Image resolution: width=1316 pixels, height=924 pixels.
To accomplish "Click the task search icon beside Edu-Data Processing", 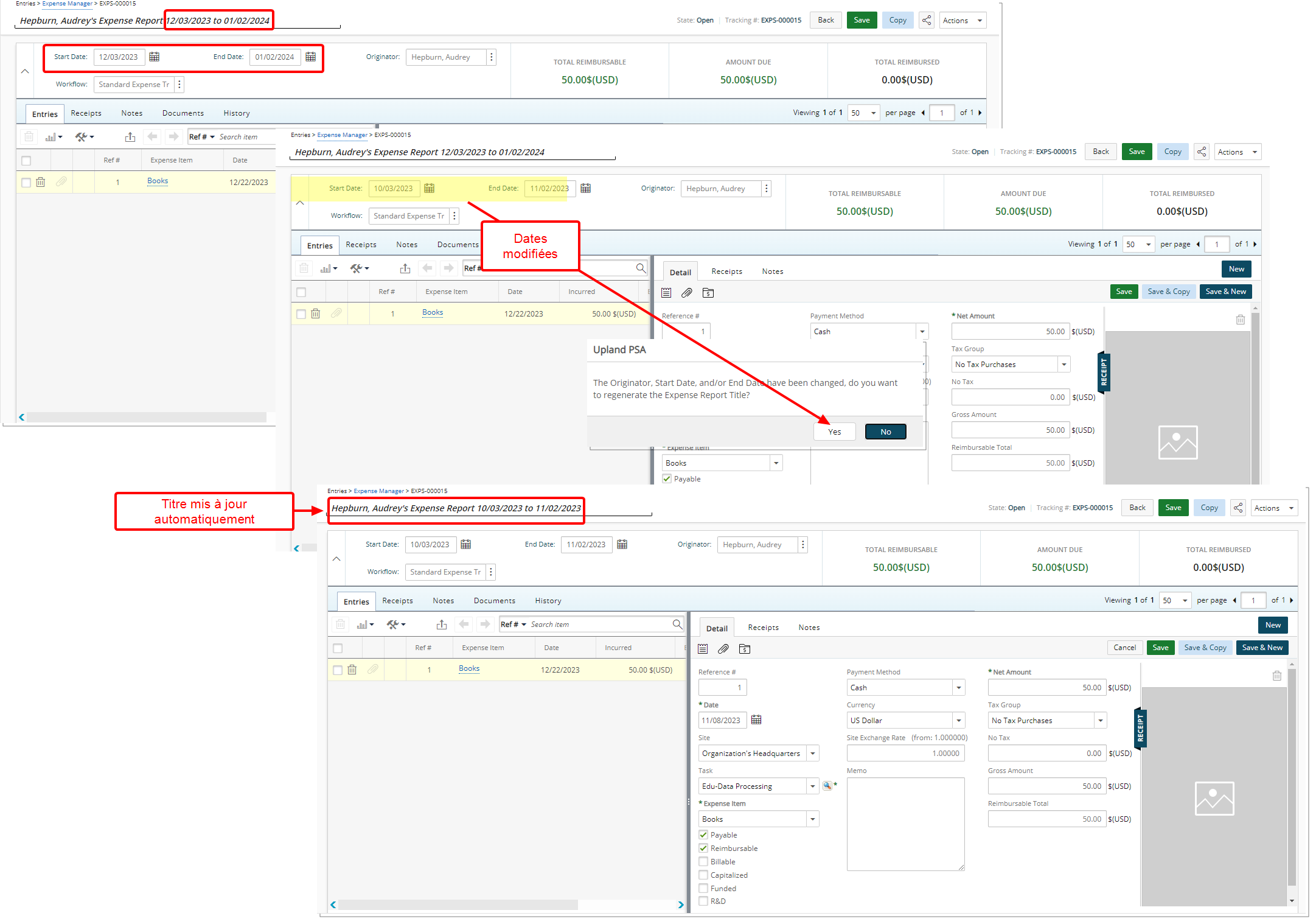I will 827,786.
